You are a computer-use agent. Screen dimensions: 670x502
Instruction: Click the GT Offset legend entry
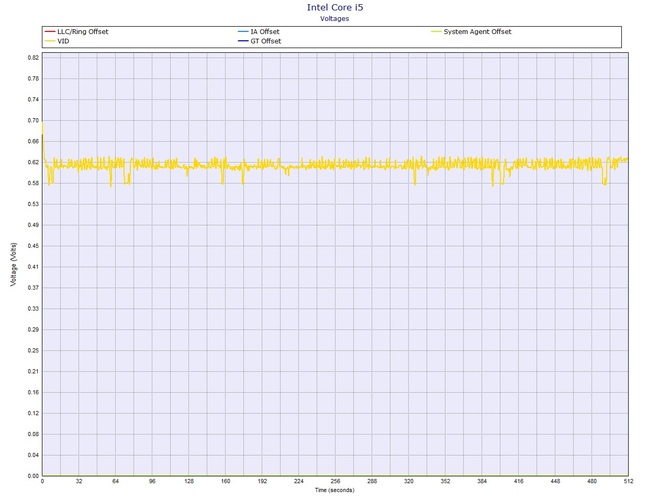[260, 41]
